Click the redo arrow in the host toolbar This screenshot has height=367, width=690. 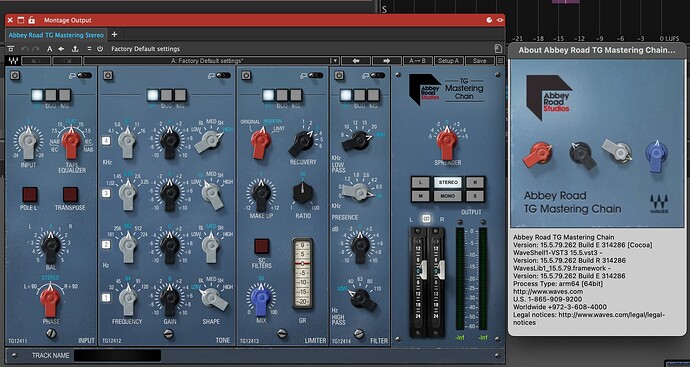pos(36,49)
